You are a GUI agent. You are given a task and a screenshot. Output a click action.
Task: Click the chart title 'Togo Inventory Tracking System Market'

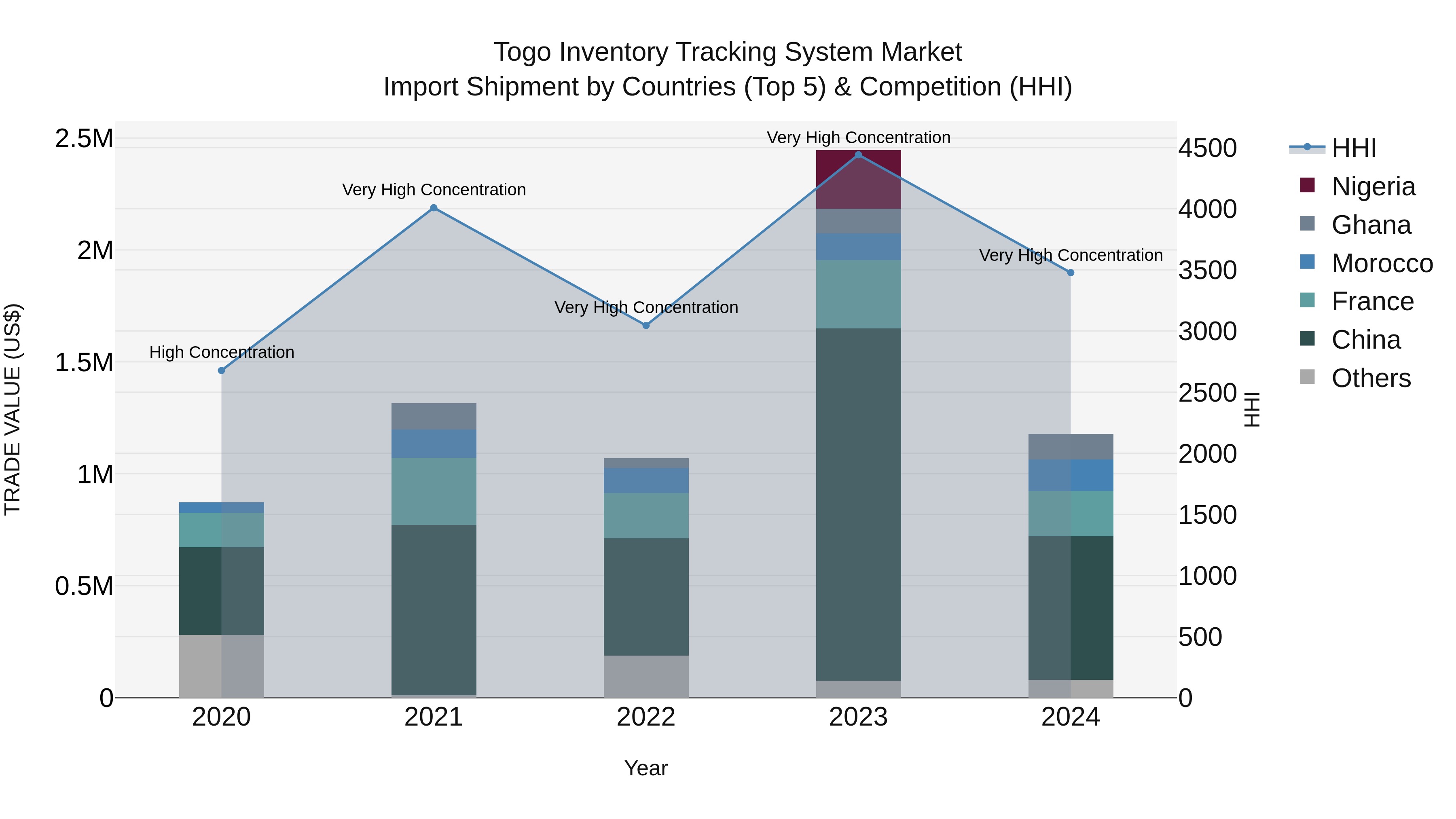[728, 52]
